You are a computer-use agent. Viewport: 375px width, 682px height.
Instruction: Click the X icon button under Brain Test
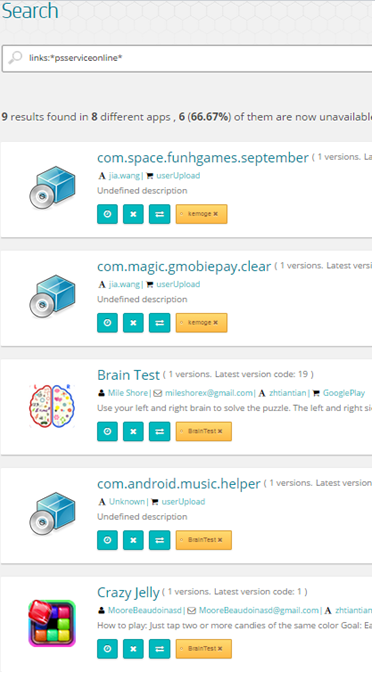click(x=133, y=431)
